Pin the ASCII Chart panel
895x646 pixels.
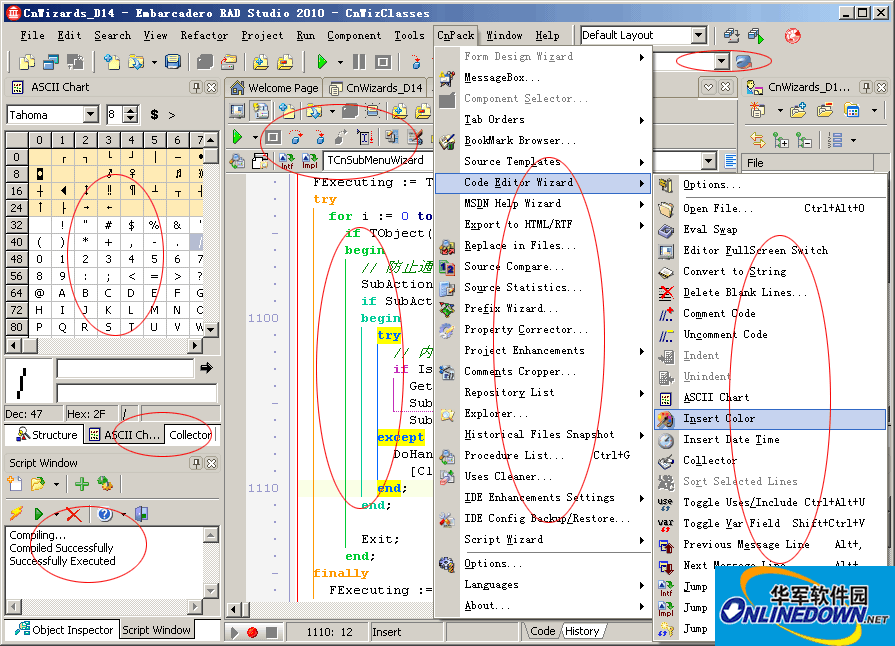point(196,87)
